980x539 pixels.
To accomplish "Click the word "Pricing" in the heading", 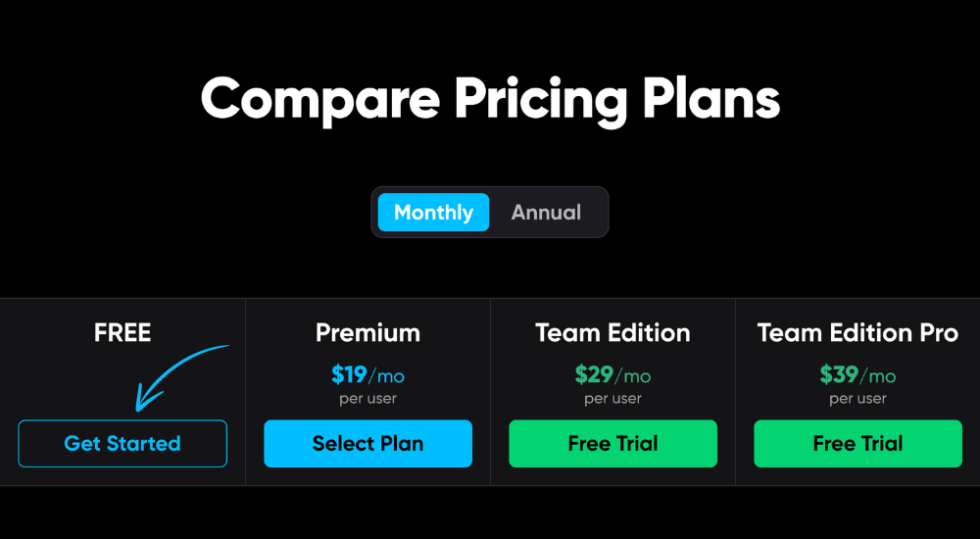I will tap(541, 100).
